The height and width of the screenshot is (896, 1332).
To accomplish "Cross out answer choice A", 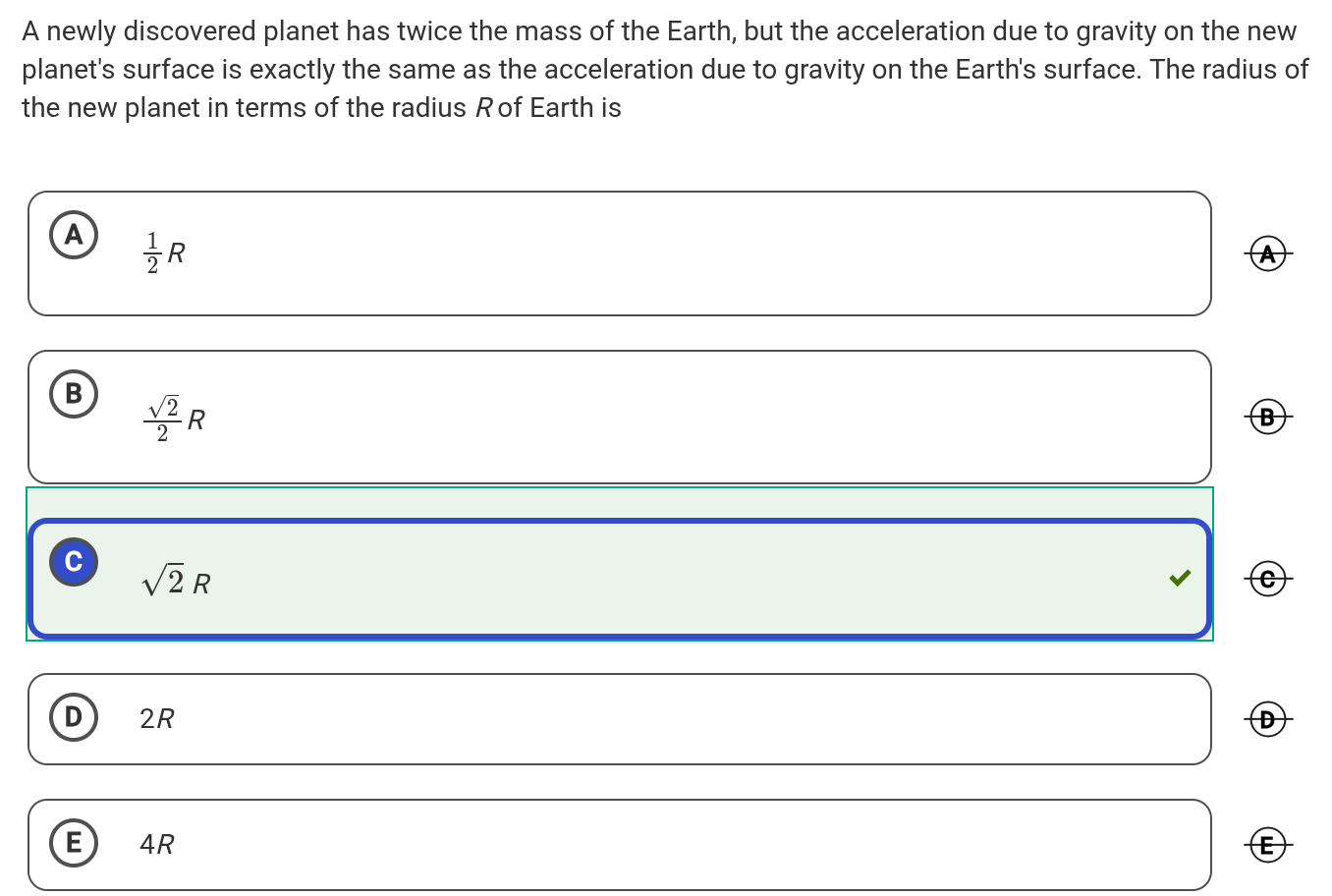I will tap(1268, 254).
